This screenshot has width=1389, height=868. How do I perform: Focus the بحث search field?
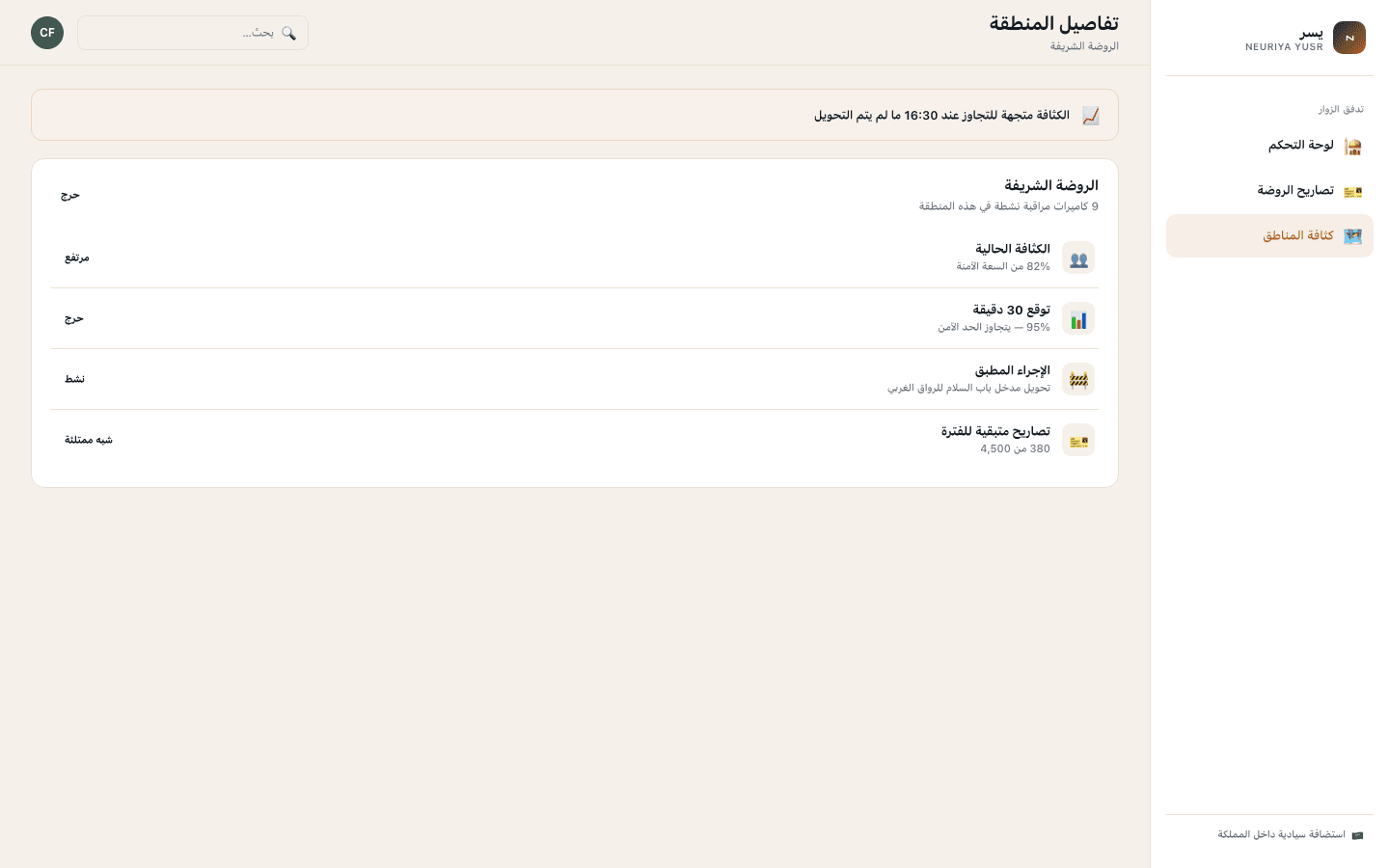193,33
